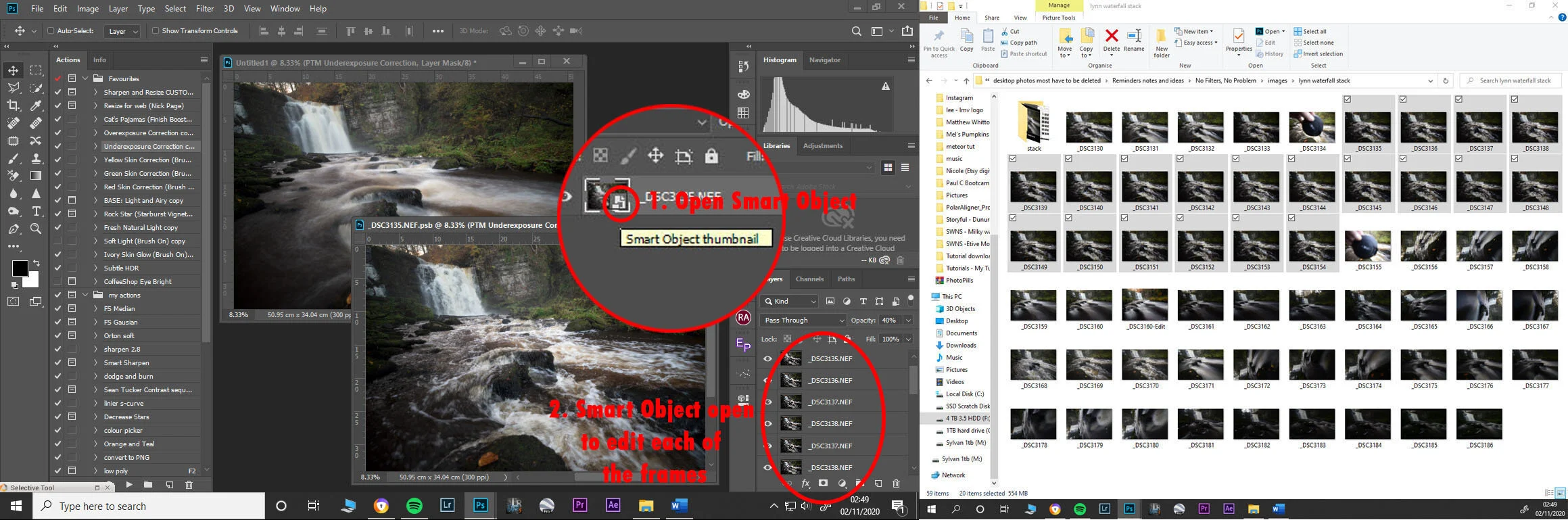
Task: Filter layers by type layers icon
Action: pyautogui.click(x=863, y=301)
